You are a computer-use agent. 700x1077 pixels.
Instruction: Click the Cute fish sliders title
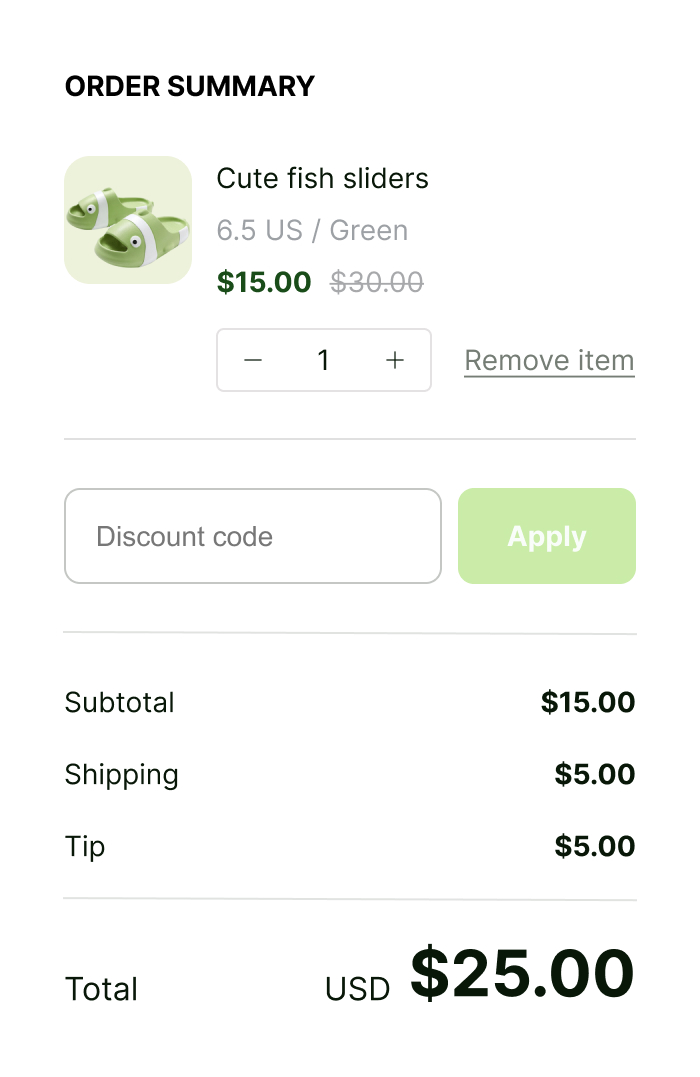[322, 179]
